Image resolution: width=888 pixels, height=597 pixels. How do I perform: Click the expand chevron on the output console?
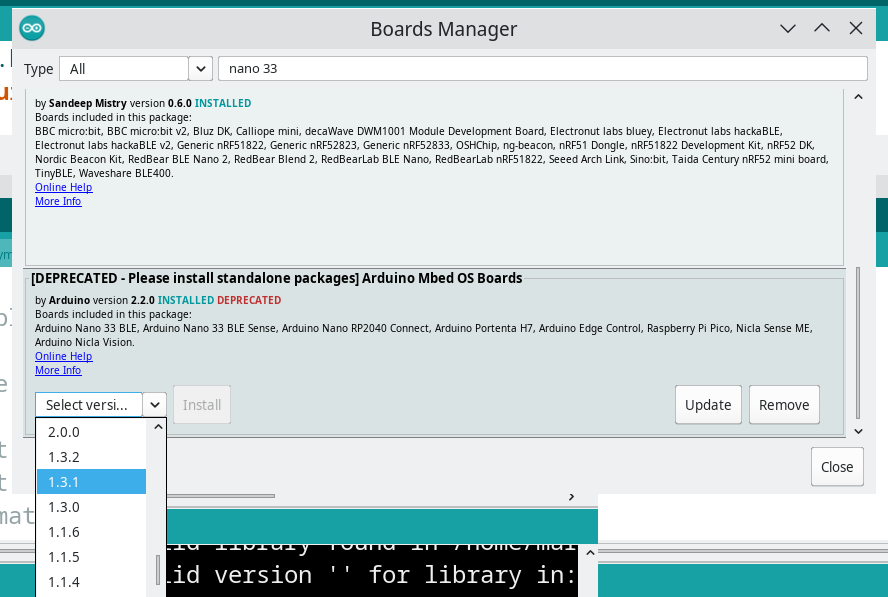(589, 551)
